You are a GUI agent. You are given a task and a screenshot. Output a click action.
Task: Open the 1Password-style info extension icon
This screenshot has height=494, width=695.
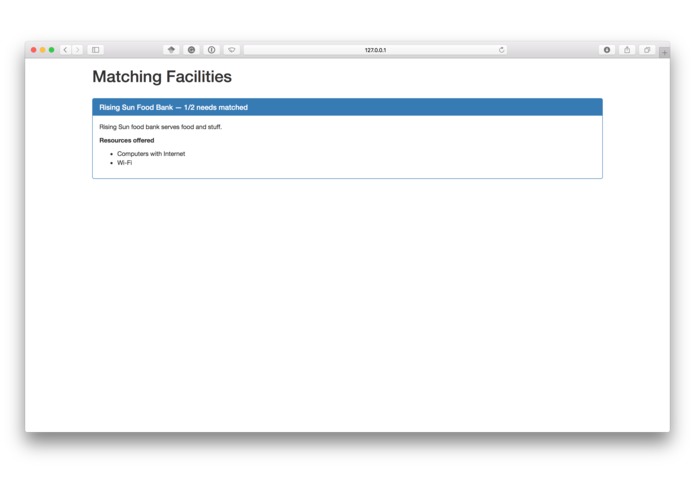tap(211, 50)
